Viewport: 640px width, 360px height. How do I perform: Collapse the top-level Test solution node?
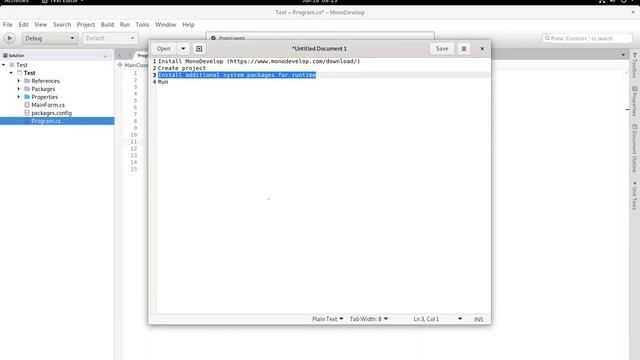(x=4, y=65)
